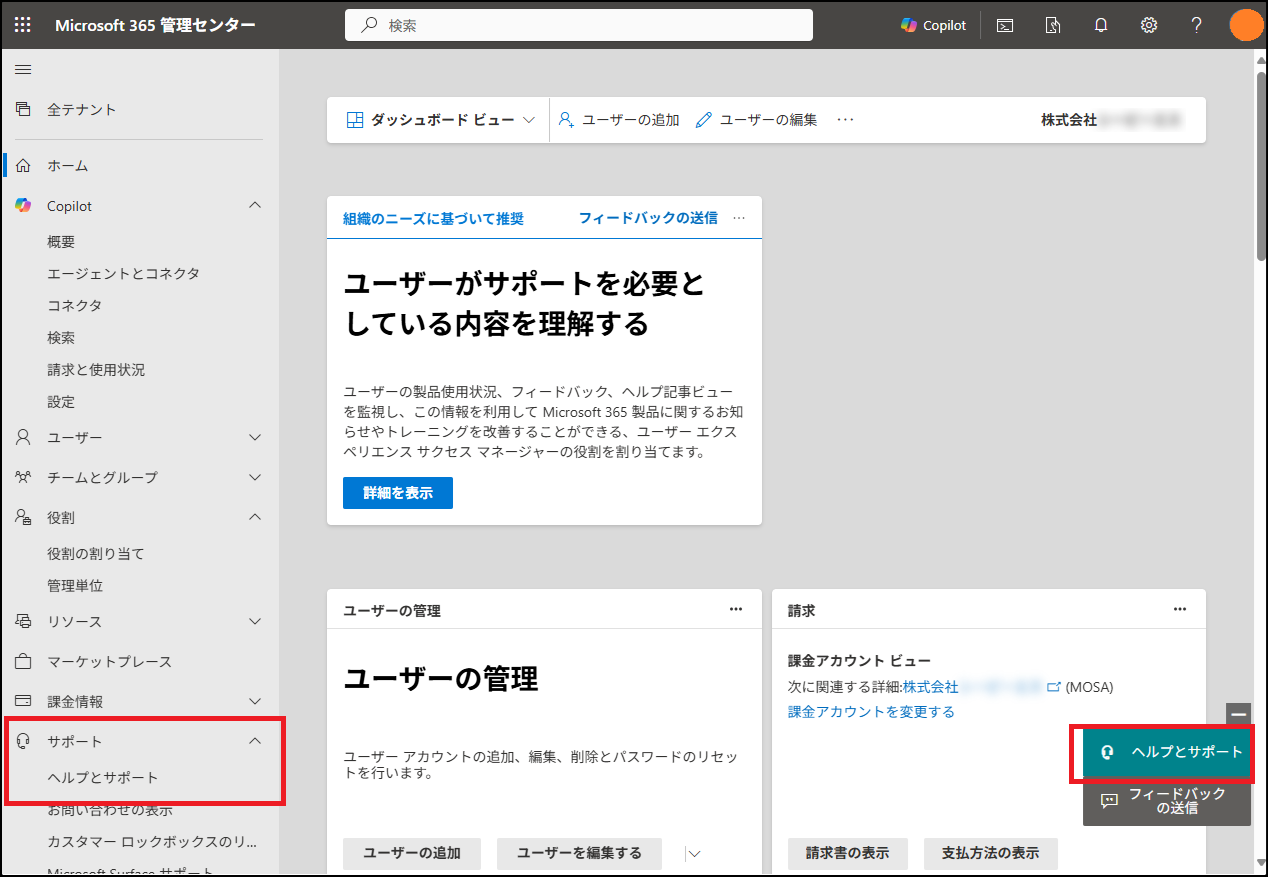Click inside the 検索 search field
1268x877 pixels.
(580, 24)
